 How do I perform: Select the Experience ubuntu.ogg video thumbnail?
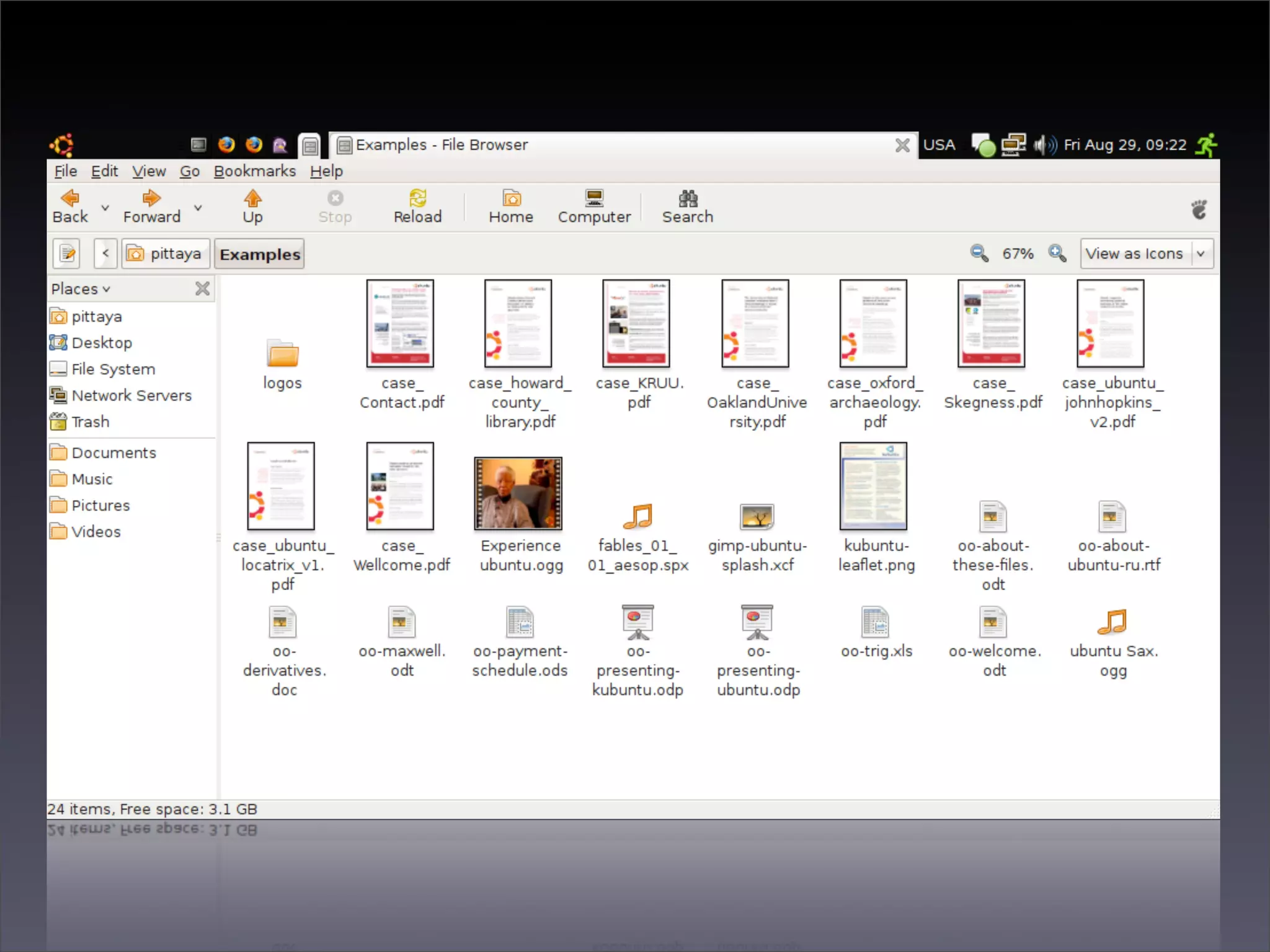518,493
